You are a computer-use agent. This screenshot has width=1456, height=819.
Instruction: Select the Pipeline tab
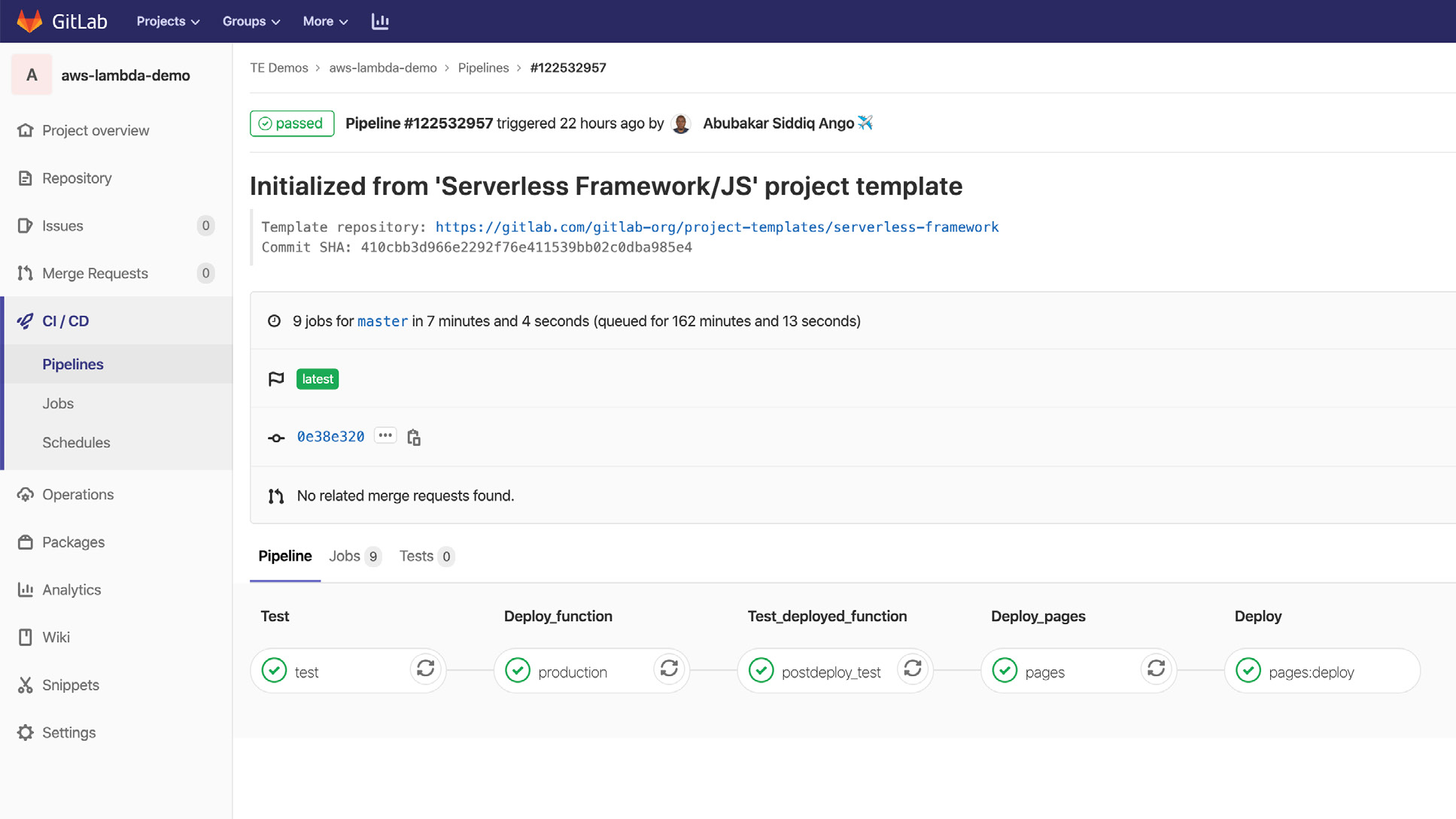point(285,556)
